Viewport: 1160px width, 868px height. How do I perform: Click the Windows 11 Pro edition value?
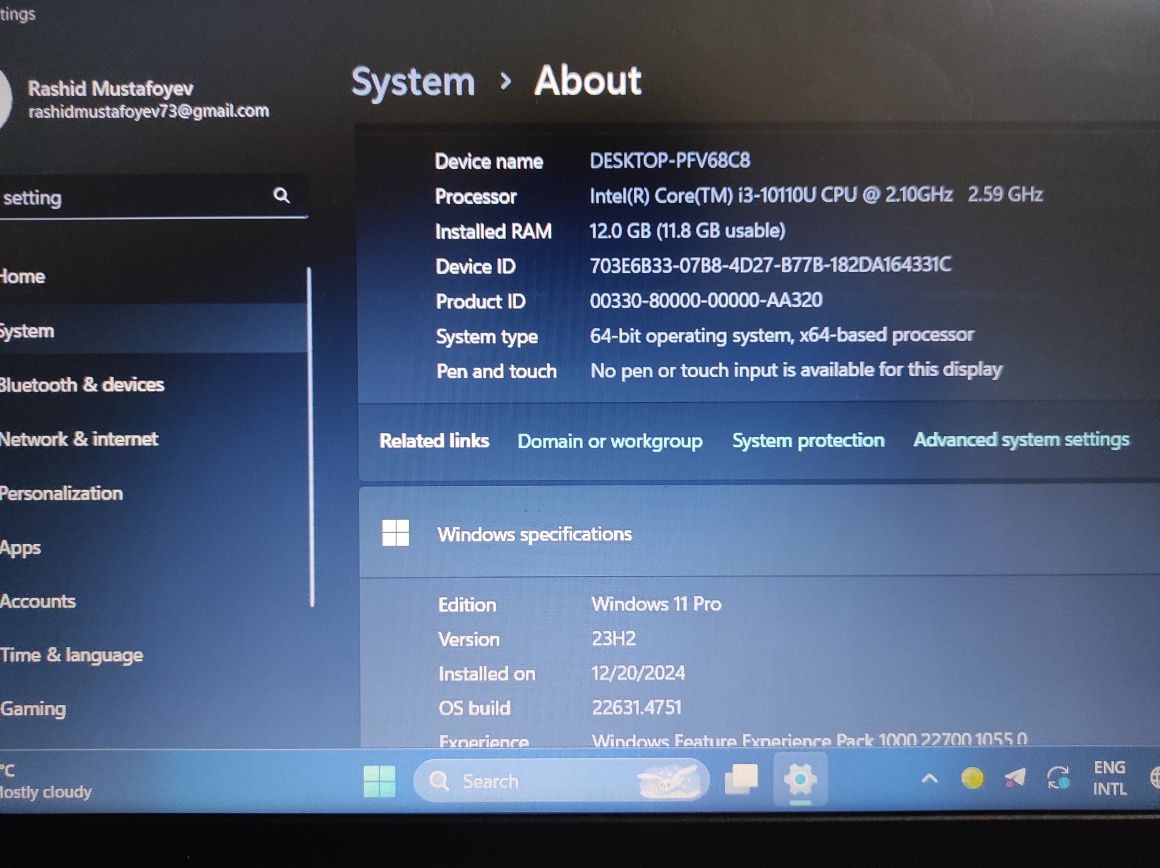tap(656, 604)
